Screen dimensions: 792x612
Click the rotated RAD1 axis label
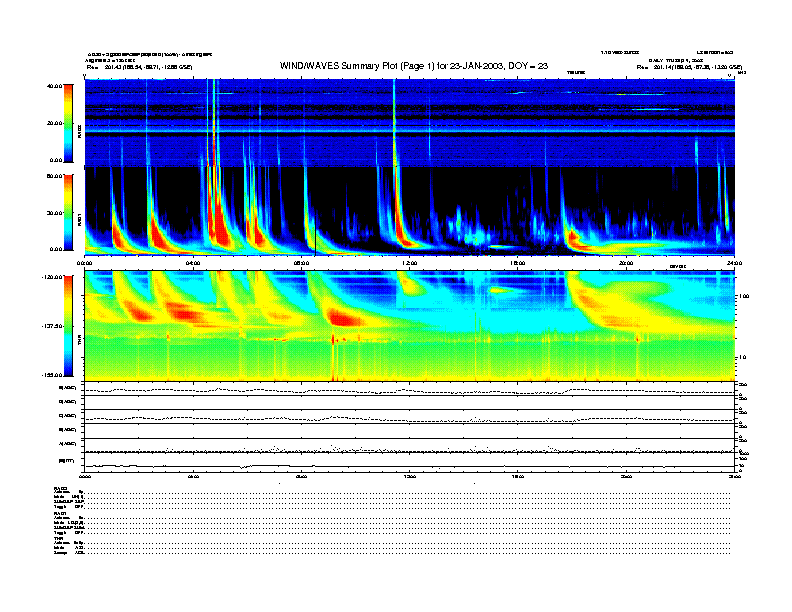tap(79, 220)
